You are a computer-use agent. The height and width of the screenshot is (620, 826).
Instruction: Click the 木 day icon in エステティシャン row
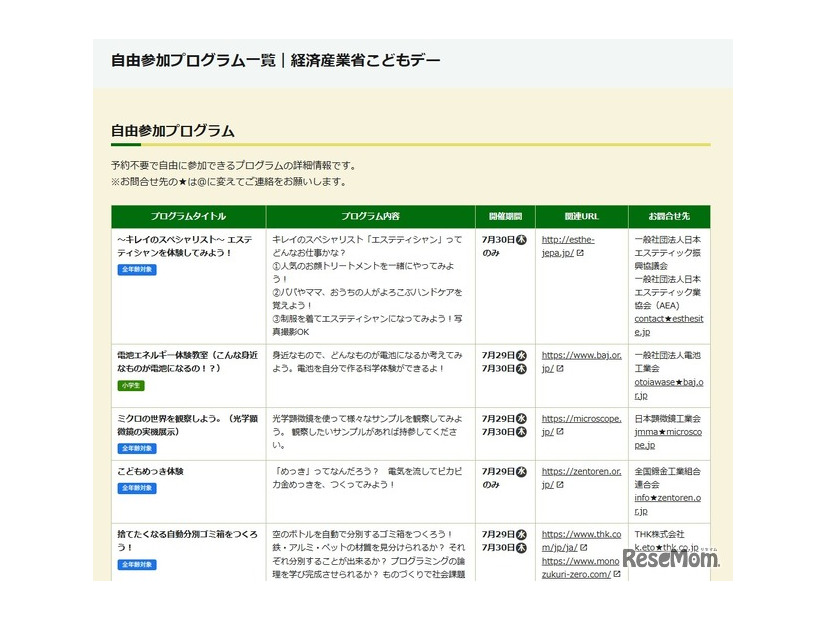(x=521, y=240)
